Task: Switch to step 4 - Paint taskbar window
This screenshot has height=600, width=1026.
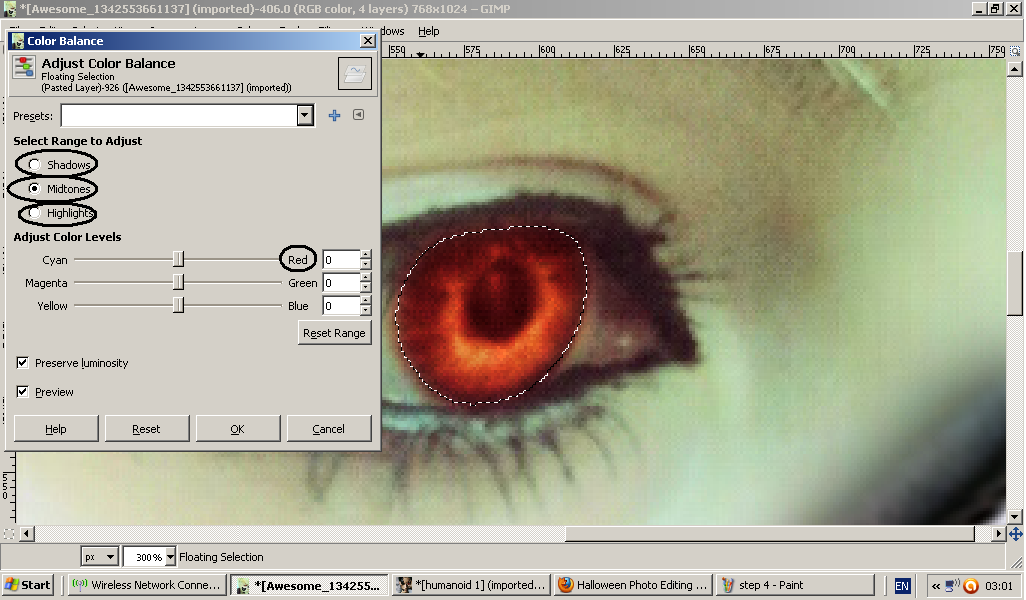Action: (x=795, y=585)
